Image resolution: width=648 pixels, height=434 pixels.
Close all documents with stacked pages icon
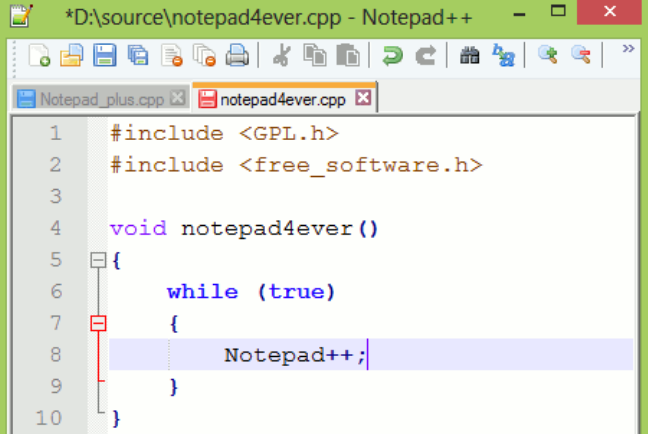204,55
